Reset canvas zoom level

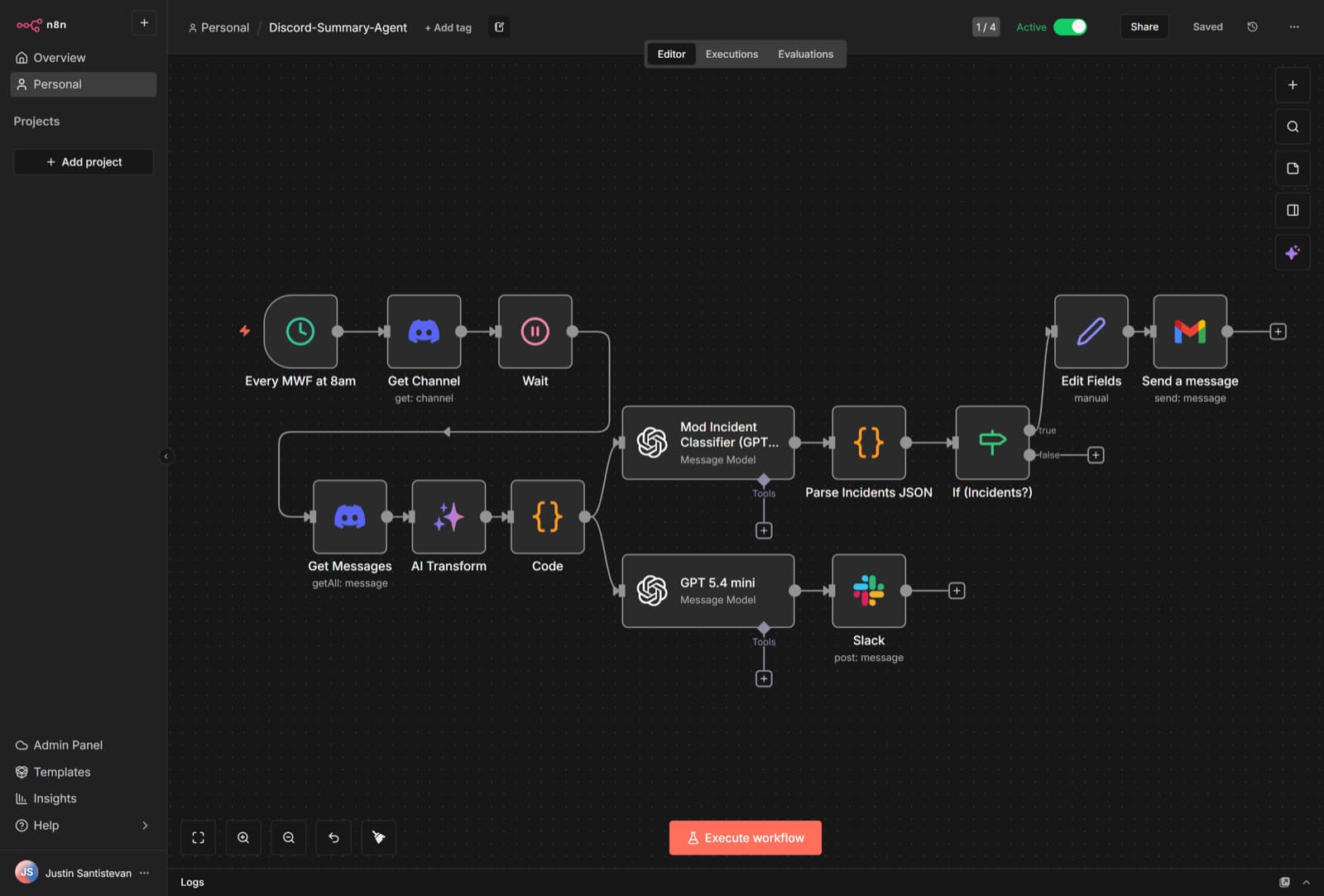(333, 837)
